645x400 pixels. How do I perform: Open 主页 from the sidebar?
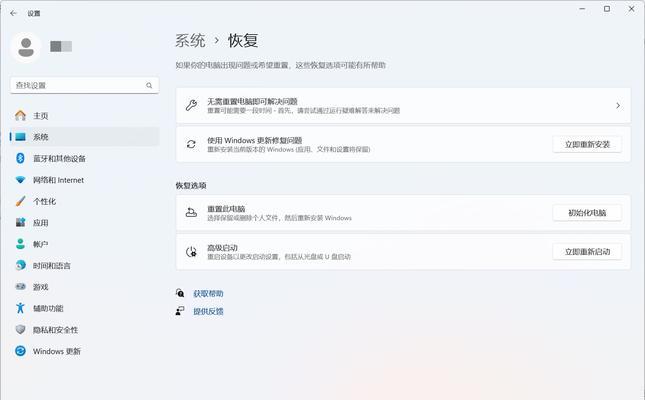[x=84, y=116]
